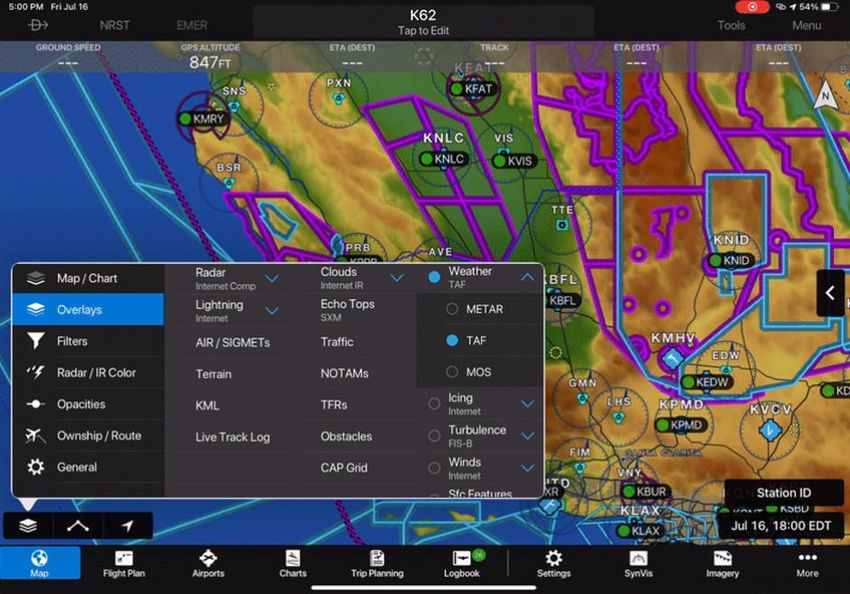Tap the GPS Altitude data field
Screen dimensions: 850x594
coord(210,57)
